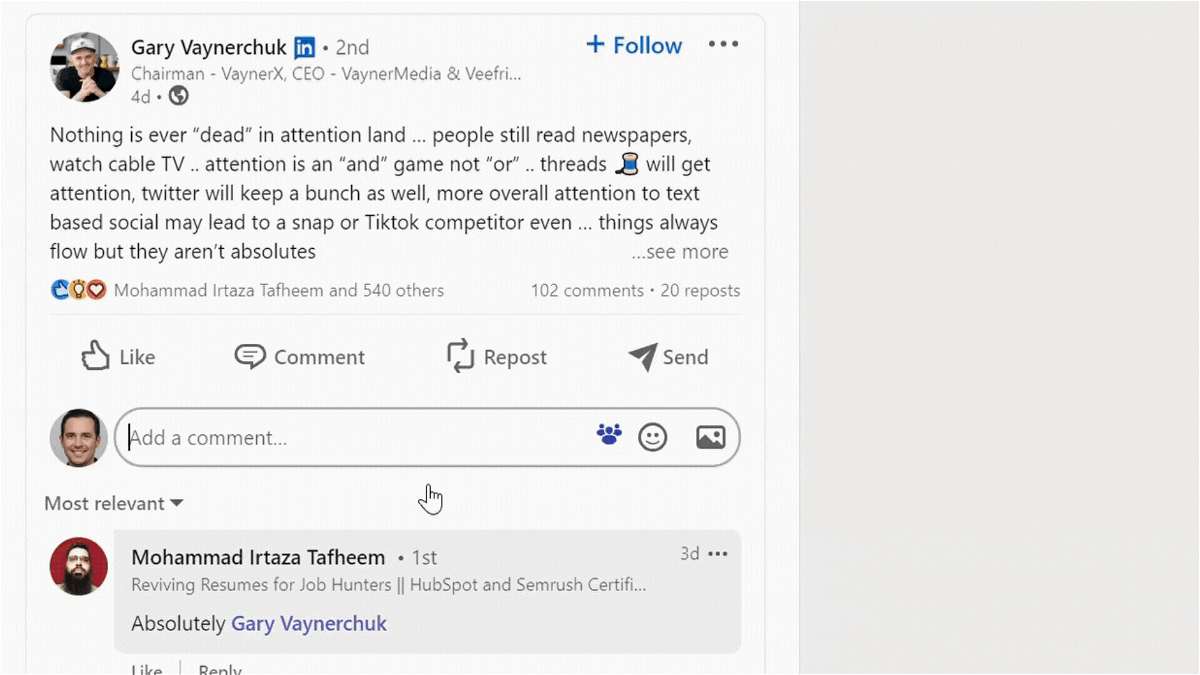Click in the Add a comment field

[x=350, y=438]
